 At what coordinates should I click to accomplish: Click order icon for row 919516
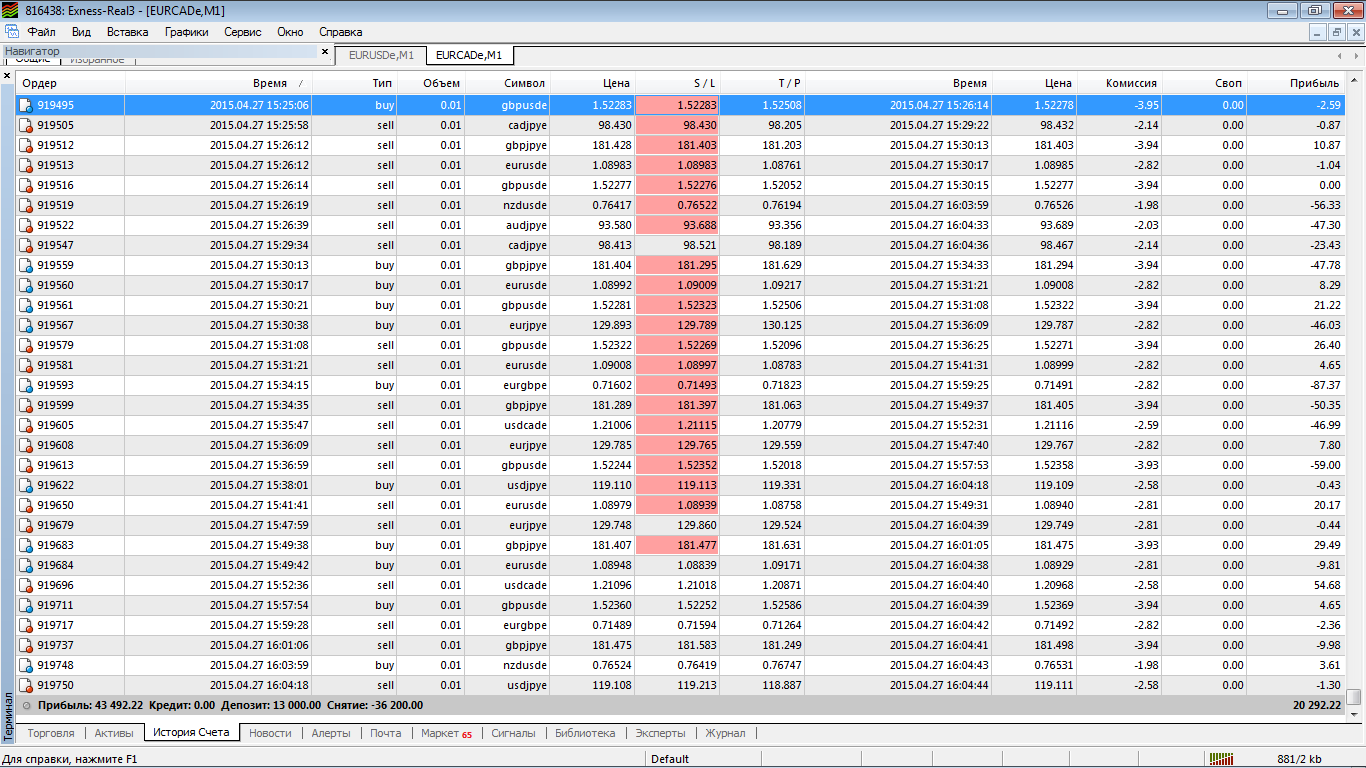pos(26,185)
